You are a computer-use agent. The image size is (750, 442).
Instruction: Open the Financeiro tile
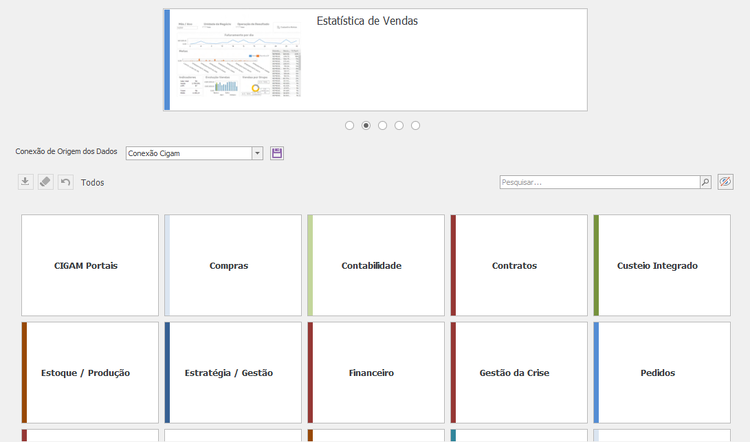376,372
